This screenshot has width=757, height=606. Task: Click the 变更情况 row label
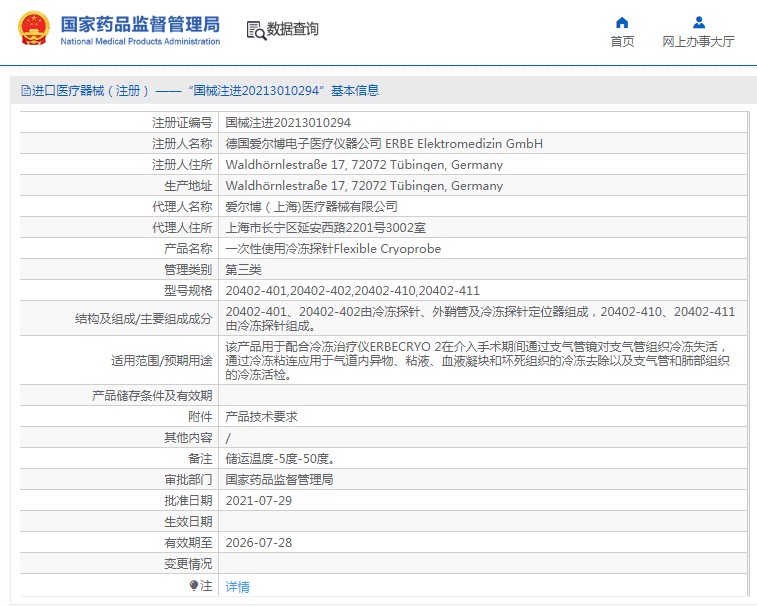click(188, 564)
